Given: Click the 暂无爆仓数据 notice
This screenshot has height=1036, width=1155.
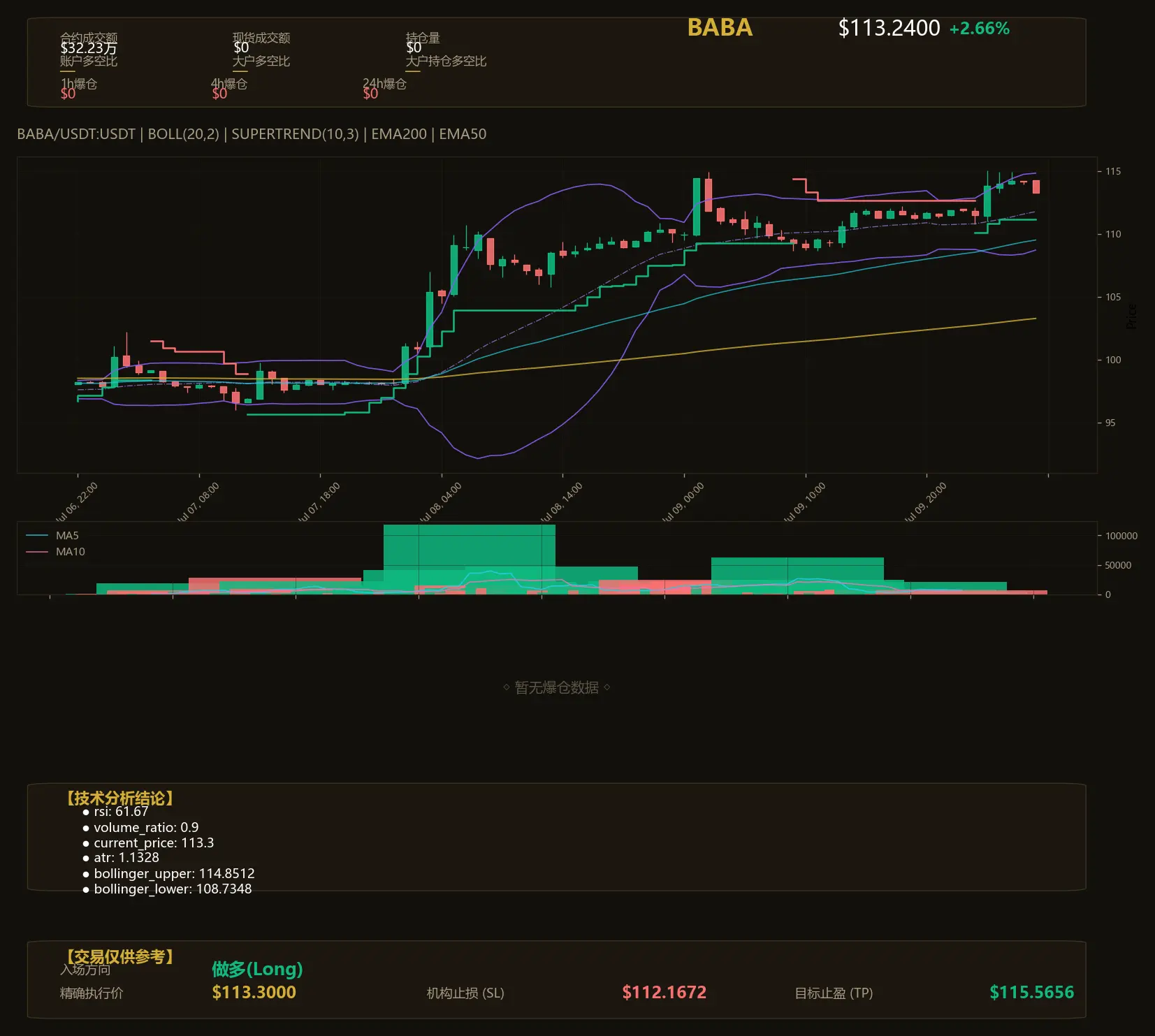Looking at the screenshot, I should click(x=557, y=688).
